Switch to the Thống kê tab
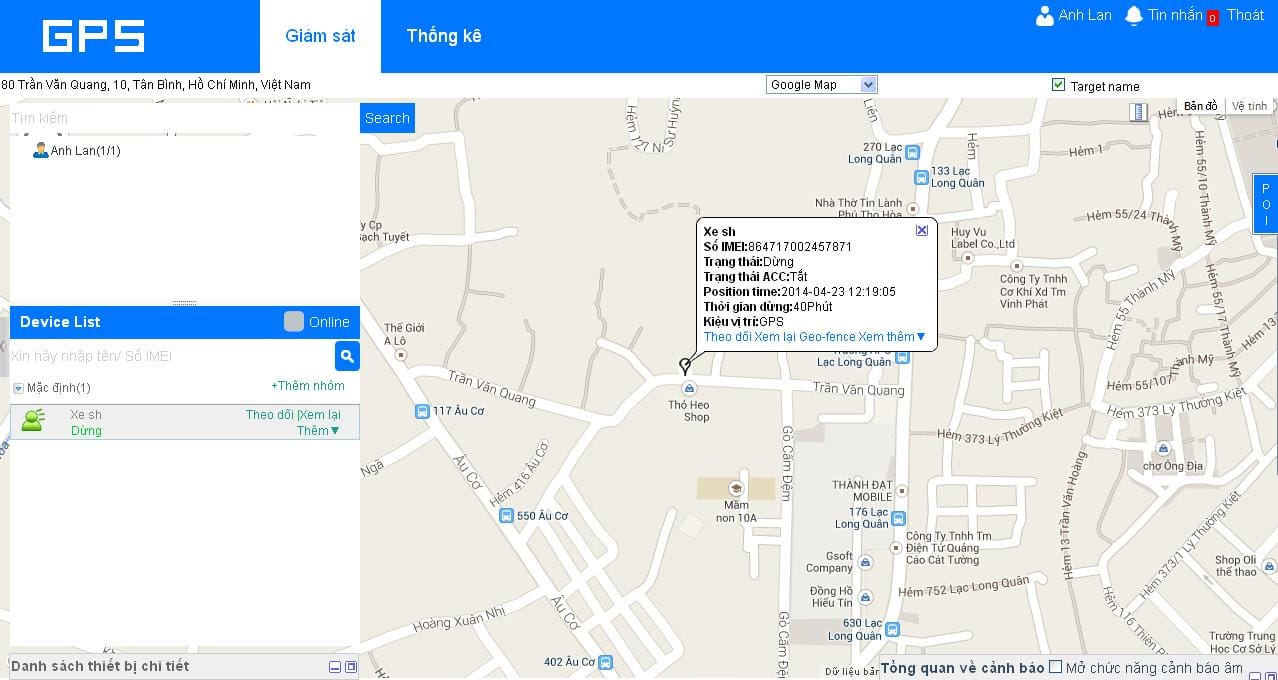Screen dimensions: 1278x680 pyautogui.click(x=444, y=36)
